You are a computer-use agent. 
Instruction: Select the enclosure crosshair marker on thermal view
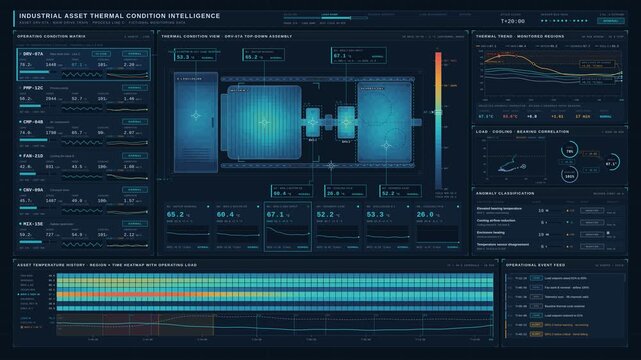(196, 116)
